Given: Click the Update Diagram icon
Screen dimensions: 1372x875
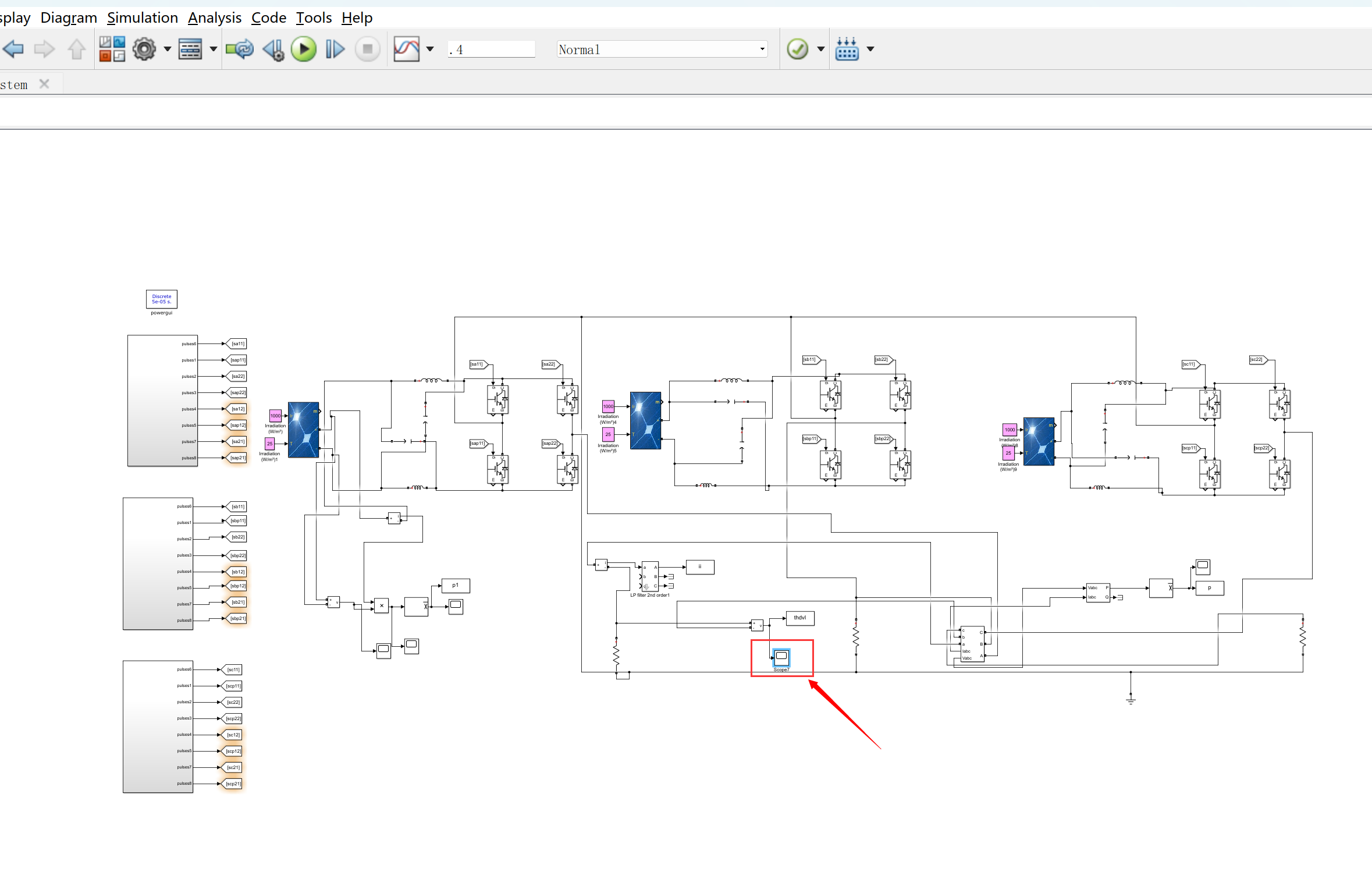Looking at the screenshot, I should click(x=239, y=49).
